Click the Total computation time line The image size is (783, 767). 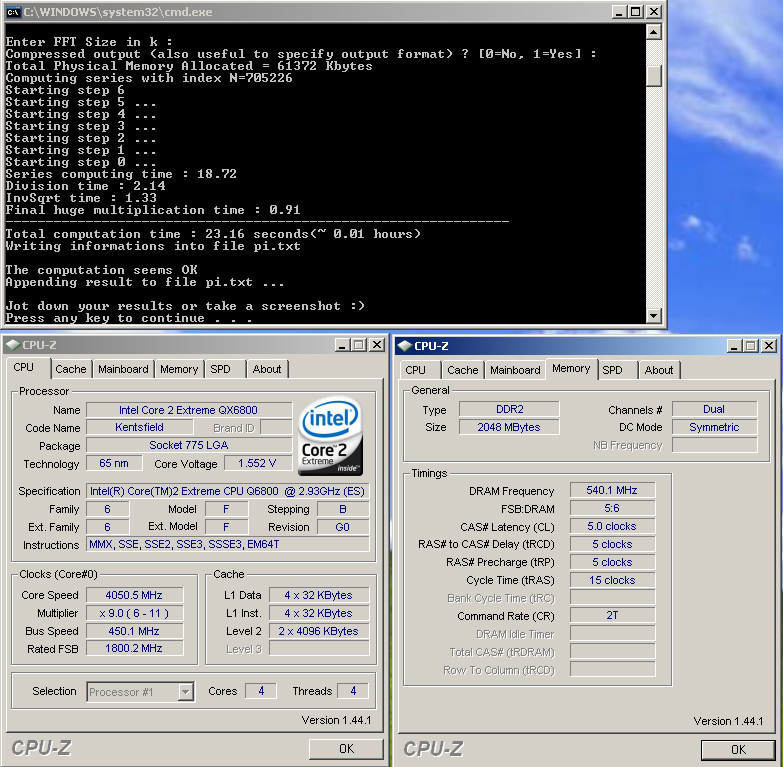point(213,234)
